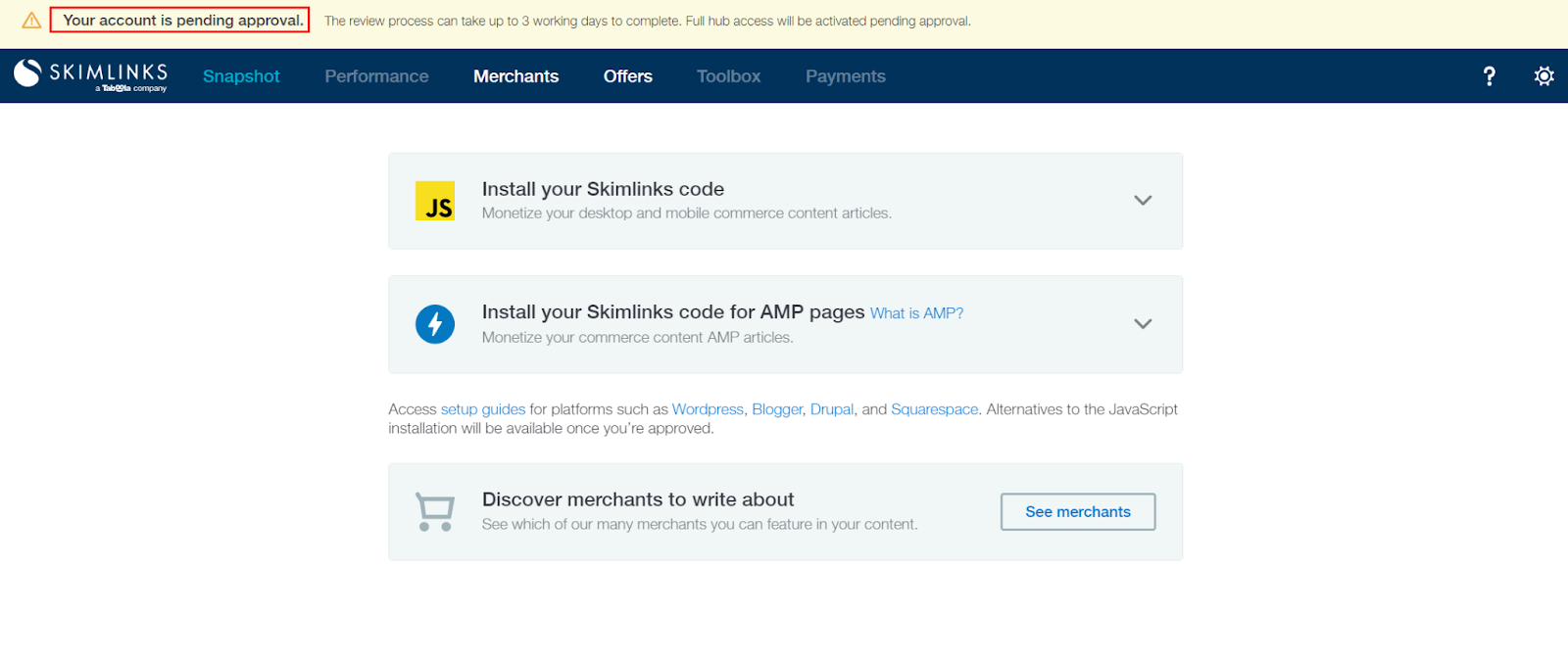Follow the Wordpress link

pyautogui.click(x=708, y=409)
